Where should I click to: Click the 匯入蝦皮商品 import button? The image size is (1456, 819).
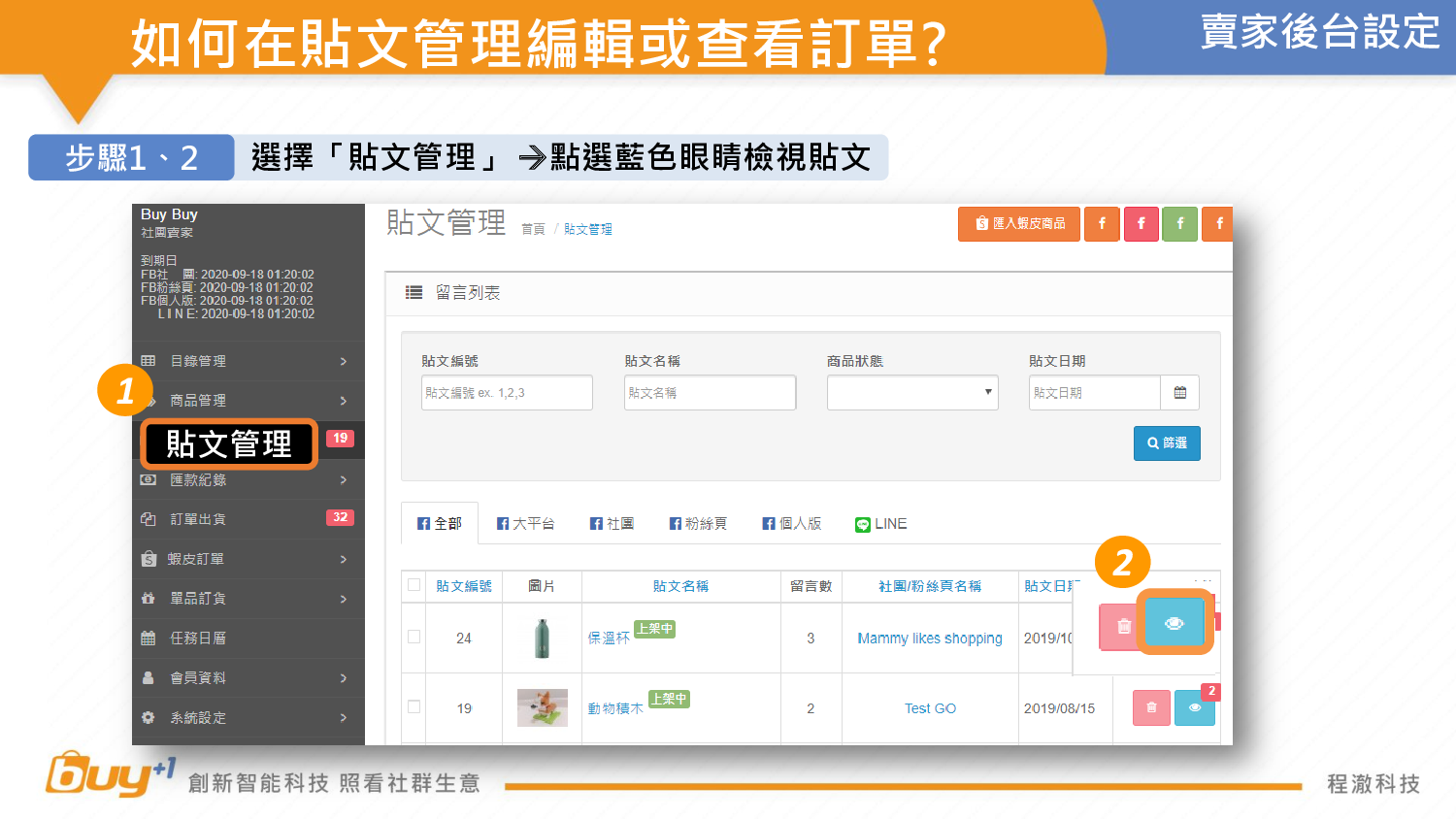pyautogui.click(x=1019, y=224)
